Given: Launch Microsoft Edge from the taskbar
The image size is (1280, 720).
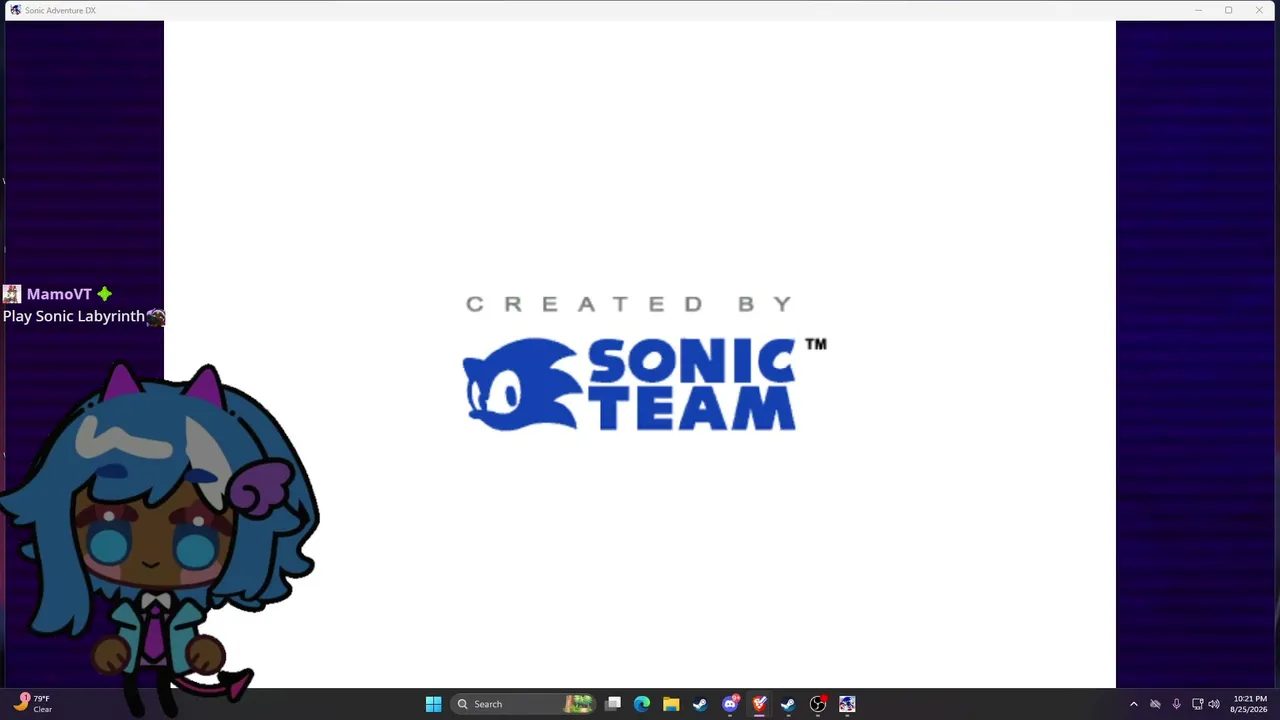Looking at the screenshot, I should click(x=642, y=704).
